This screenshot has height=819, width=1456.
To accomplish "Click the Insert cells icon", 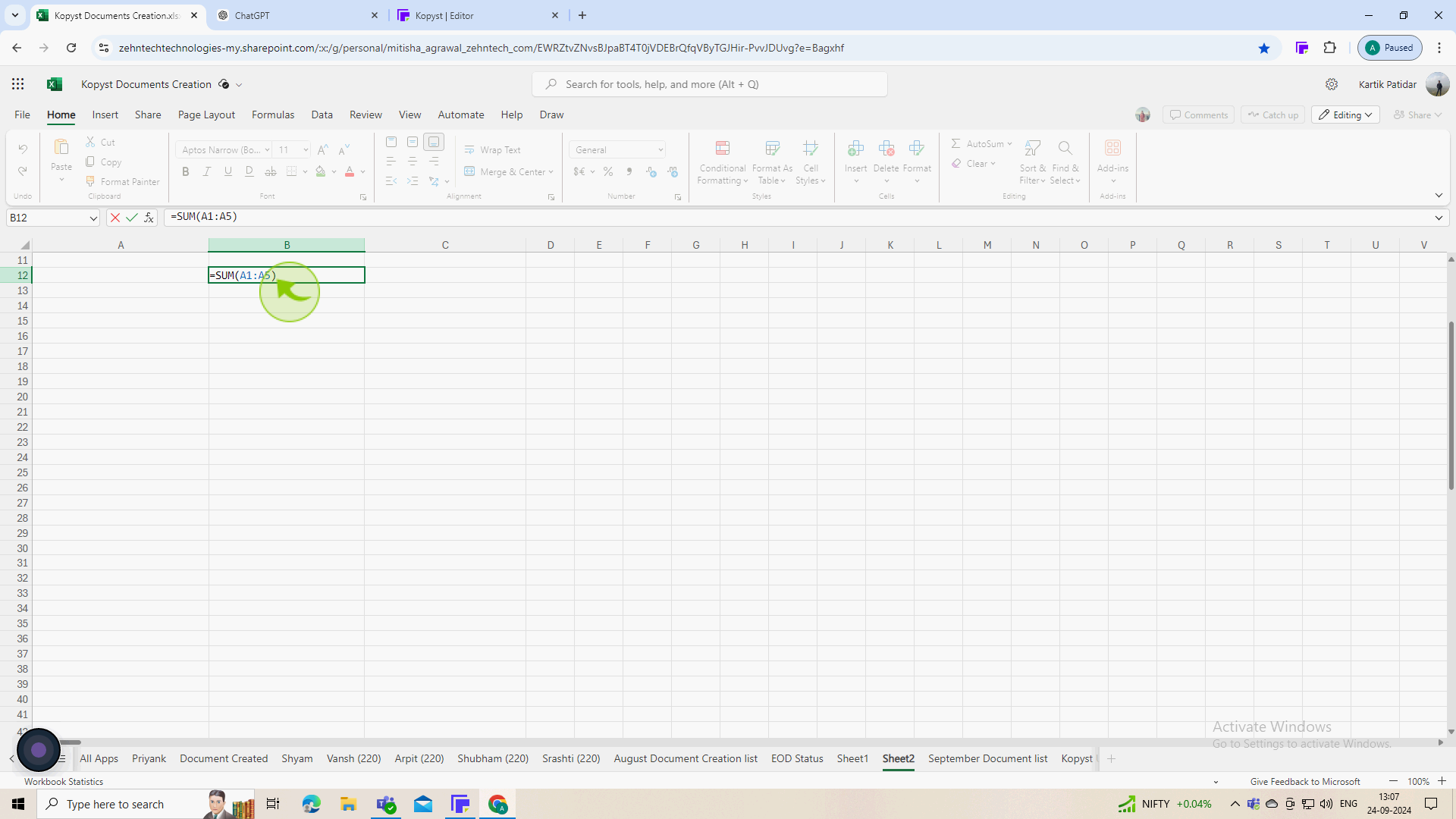I will pyautogui.click(x=856, y=148).
